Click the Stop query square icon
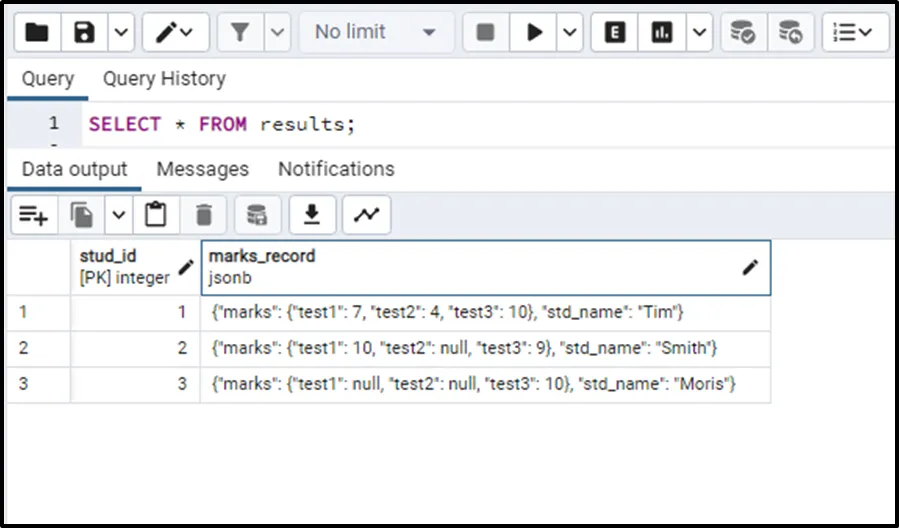Screen dimensions: 899x528 tap(486, 32)
